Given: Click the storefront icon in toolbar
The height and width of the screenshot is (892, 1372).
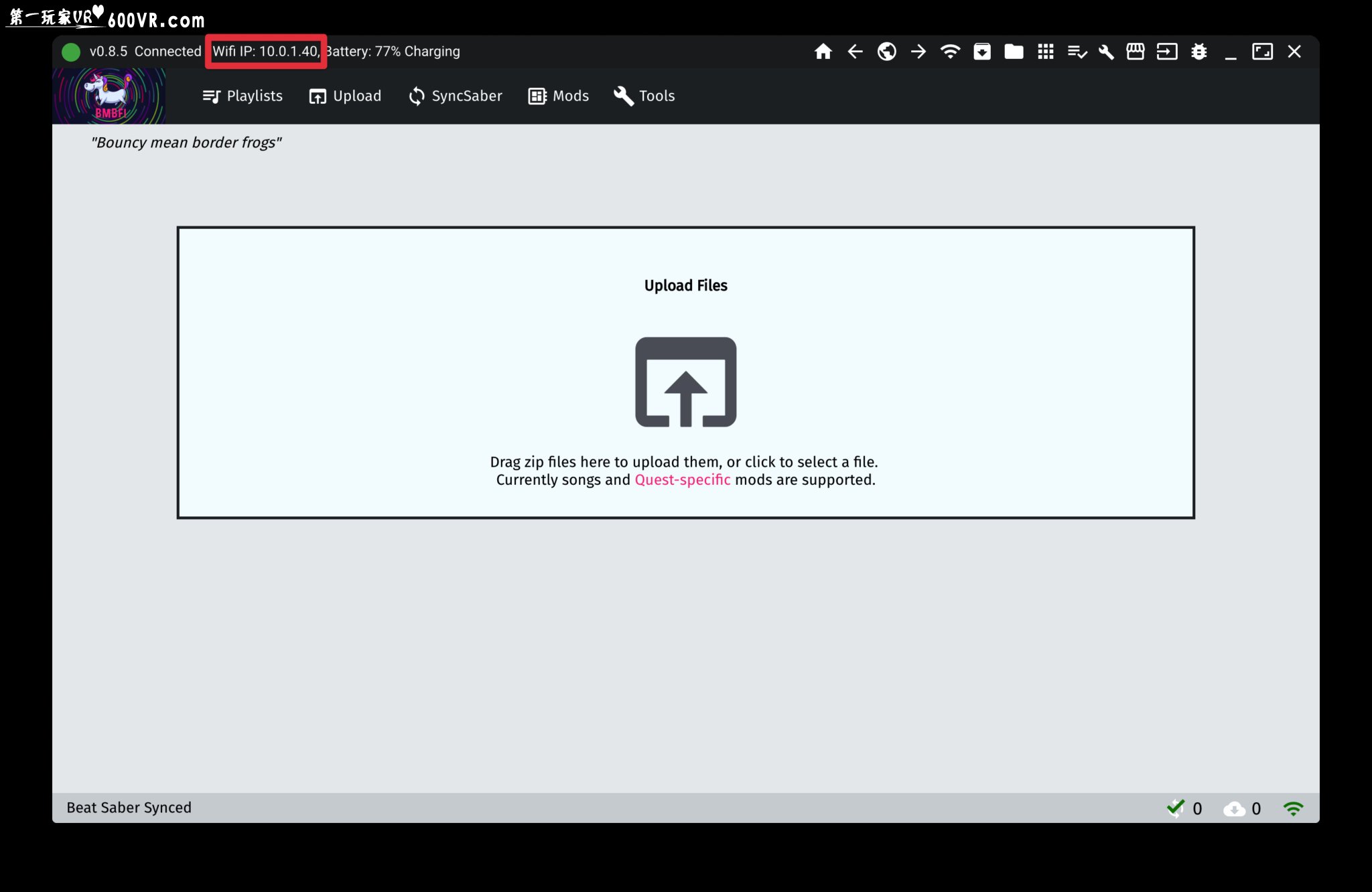Looking at the screenshot, I should pos(1136,52).
